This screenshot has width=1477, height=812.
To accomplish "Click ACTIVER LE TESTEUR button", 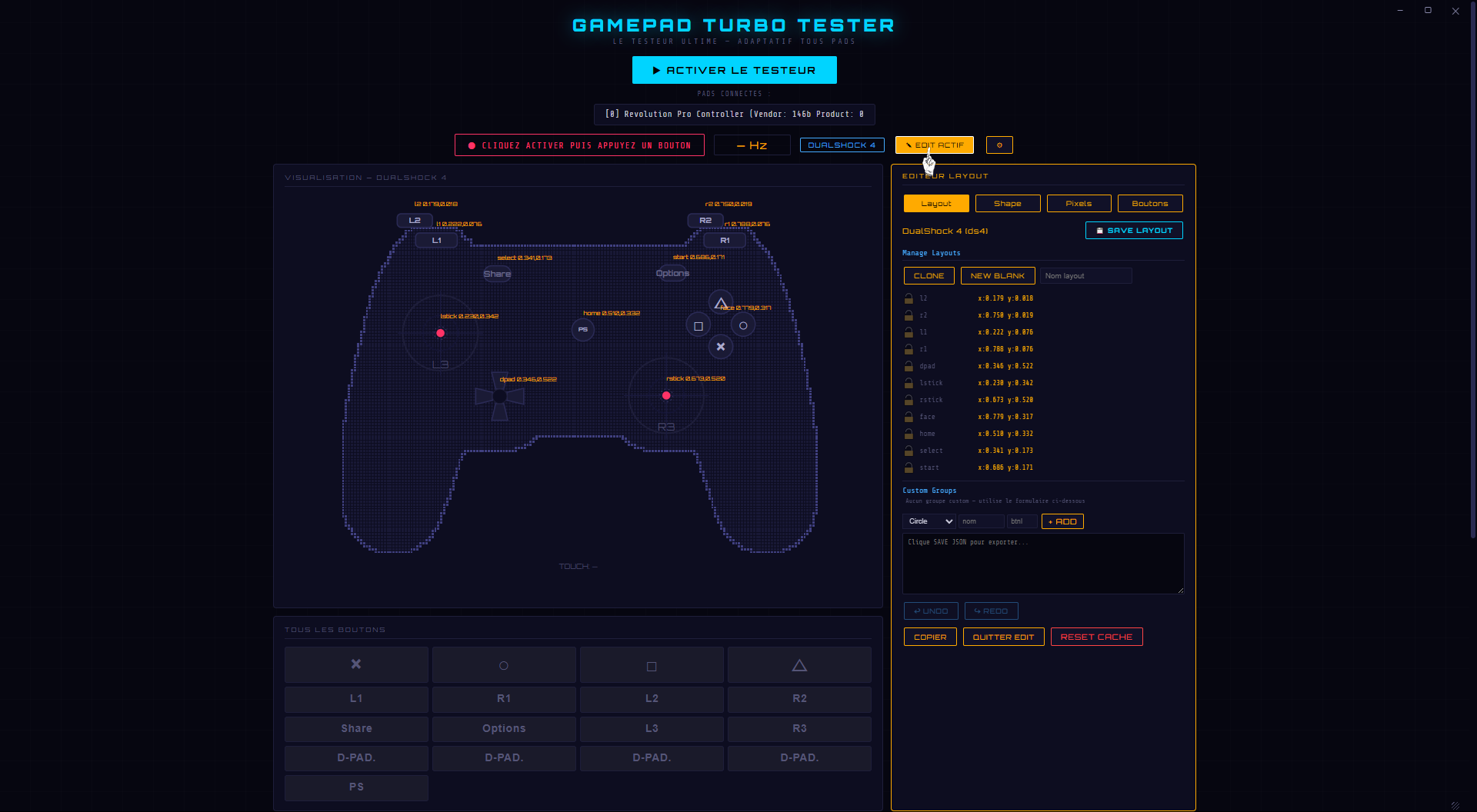I will pyautogui.click(x=734, y=70).
